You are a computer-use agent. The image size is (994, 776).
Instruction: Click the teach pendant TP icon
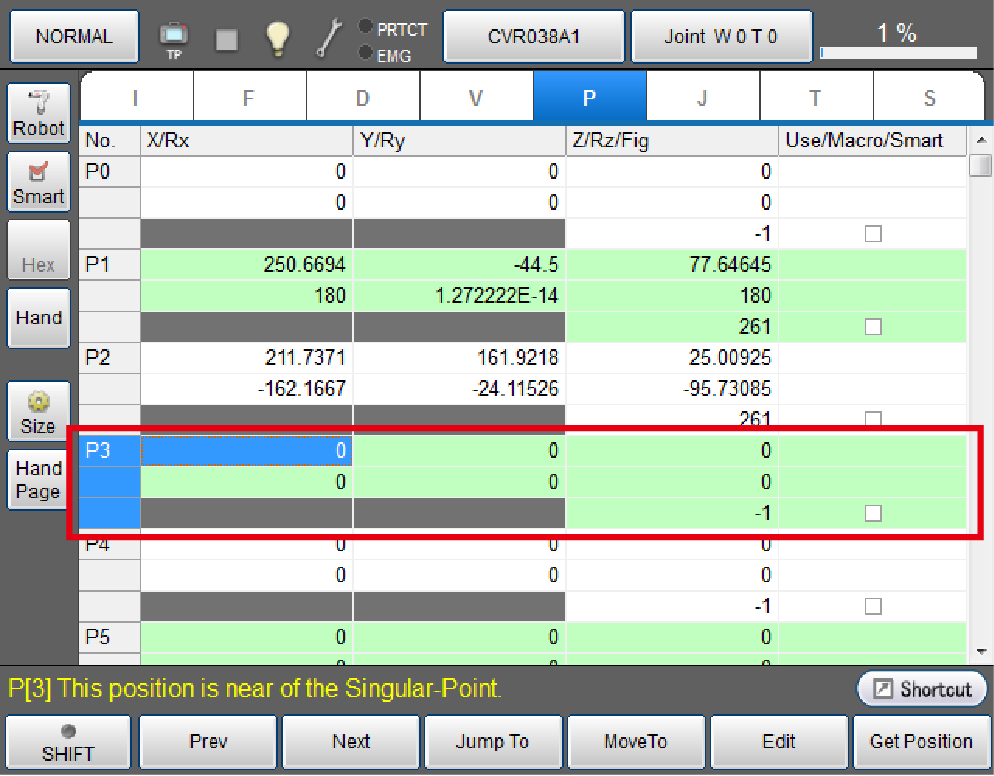pos(174,38)
